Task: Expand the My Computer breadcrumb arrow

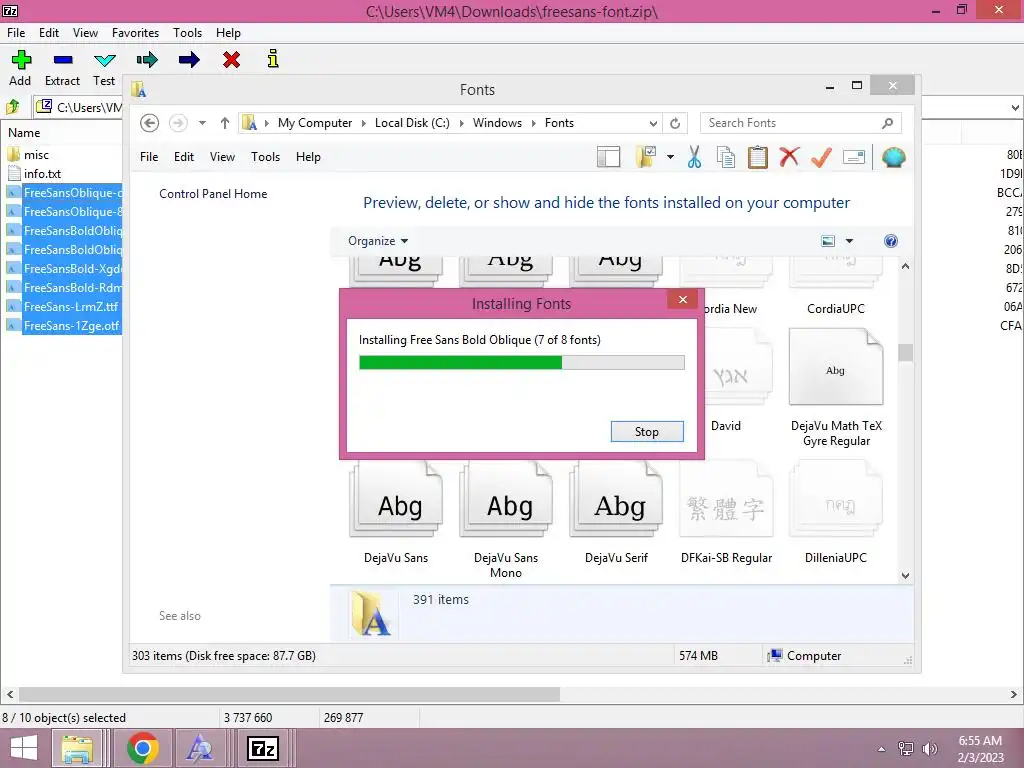Action: click(364, 123)
